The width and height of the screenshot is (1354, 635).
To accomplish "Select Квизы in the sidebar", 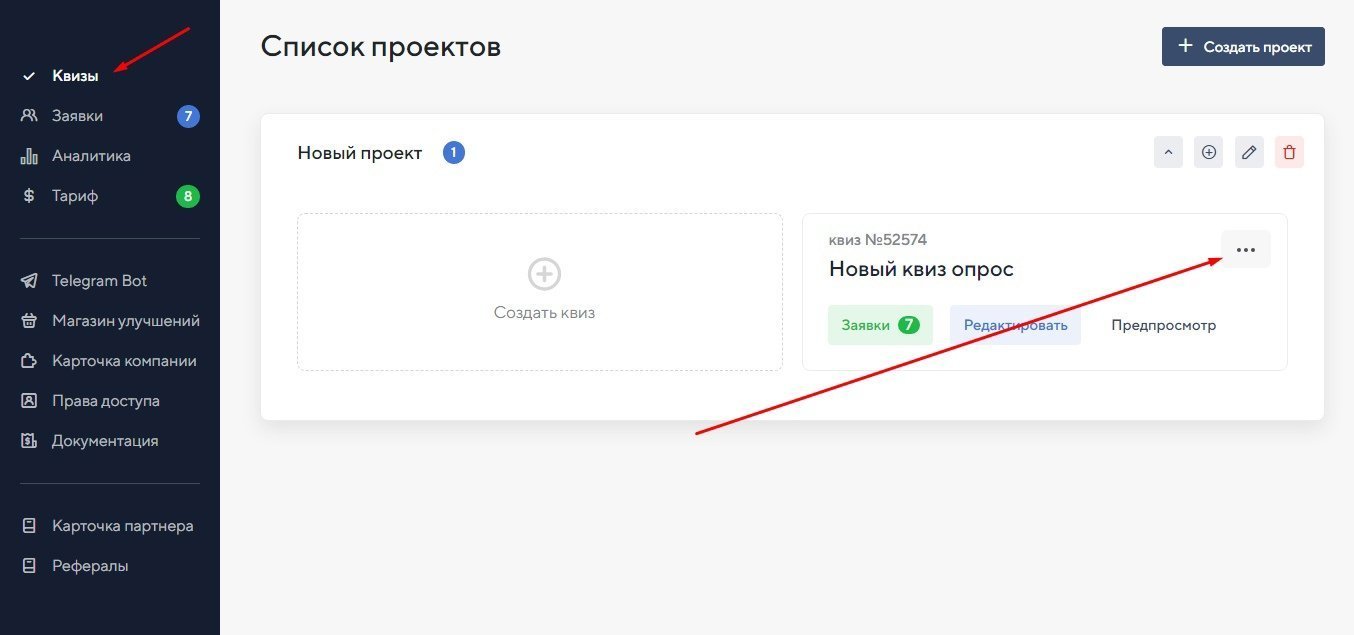I will pyautogui.click(x=75, y=76).
